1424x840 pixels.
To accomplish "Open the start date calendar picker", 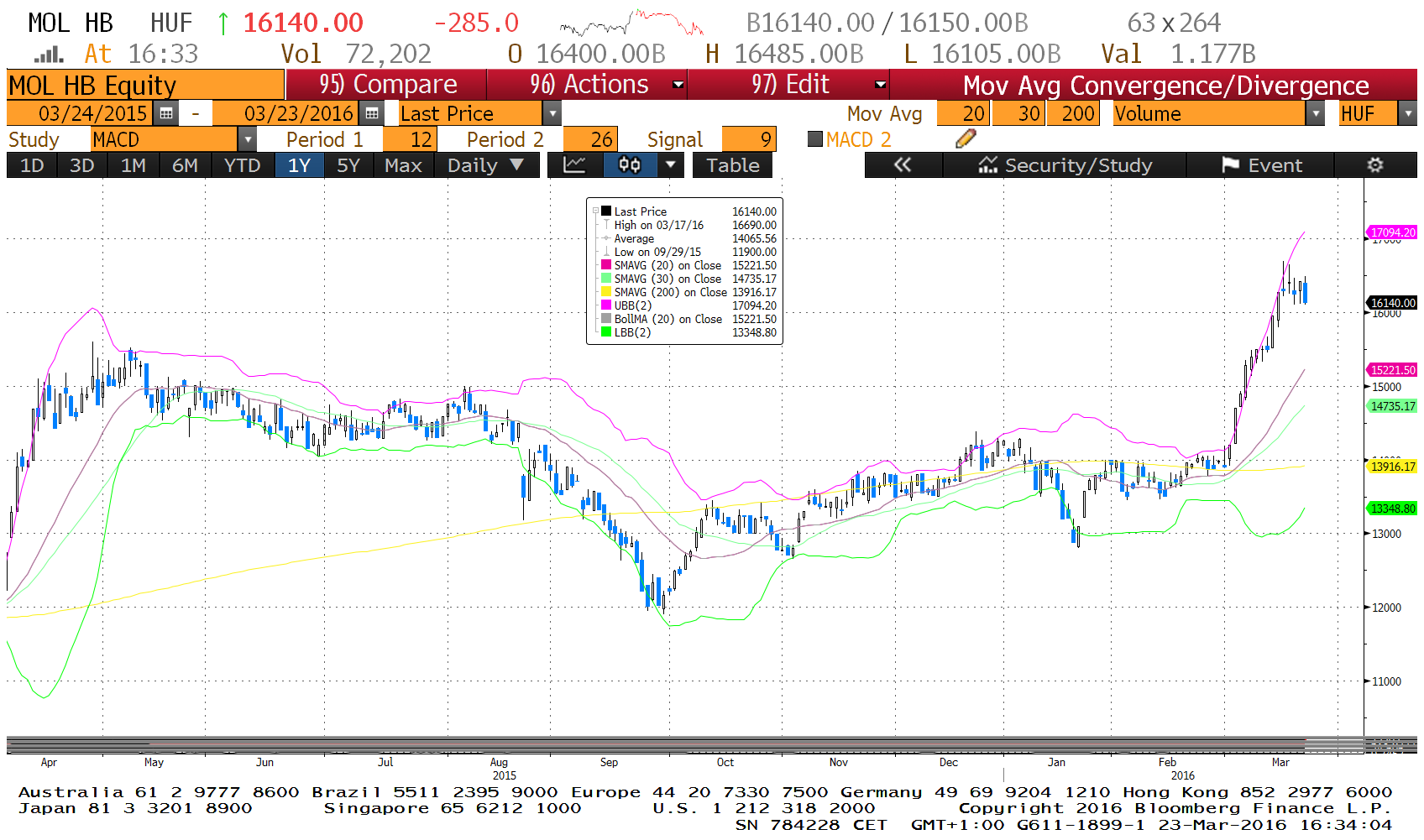I will 166,113.
